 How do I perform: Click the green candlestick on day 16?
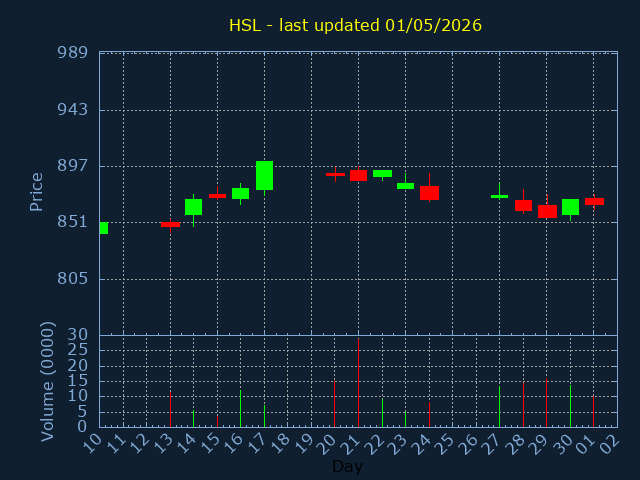pos(240,193)
